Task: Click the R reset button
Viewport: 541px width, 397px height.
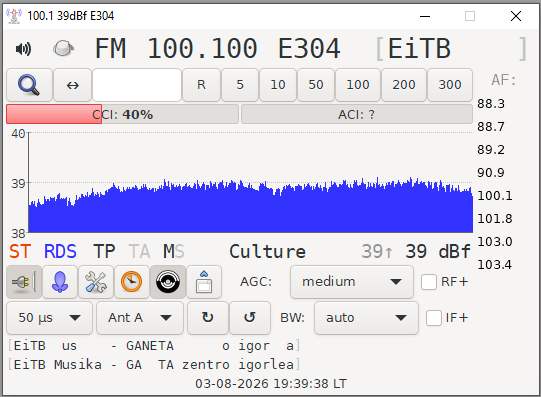Action: click(201, 85)
